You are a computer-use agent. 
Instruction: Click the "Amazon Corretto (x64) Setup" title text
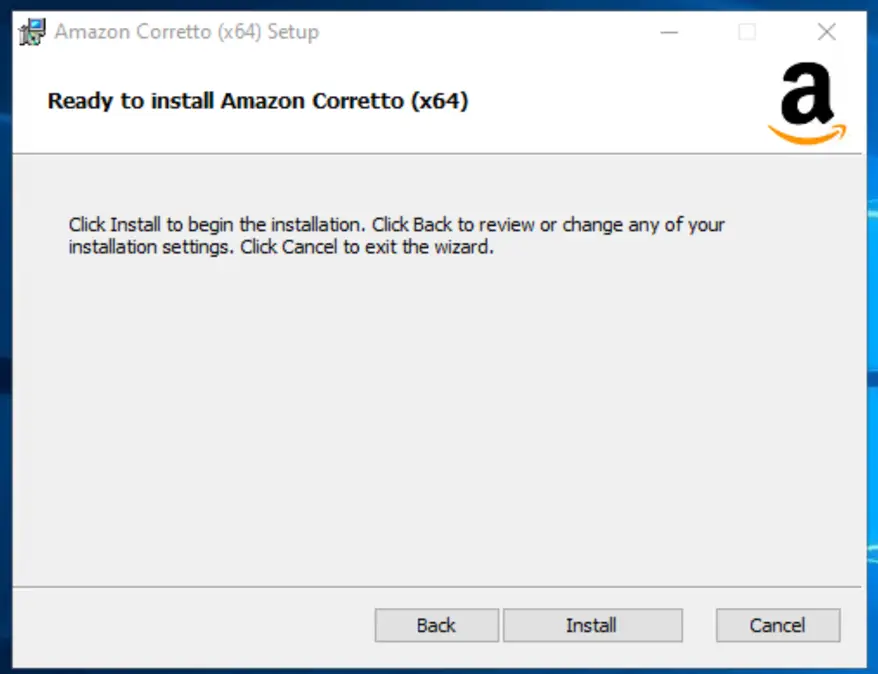click(x=186, y=32)
